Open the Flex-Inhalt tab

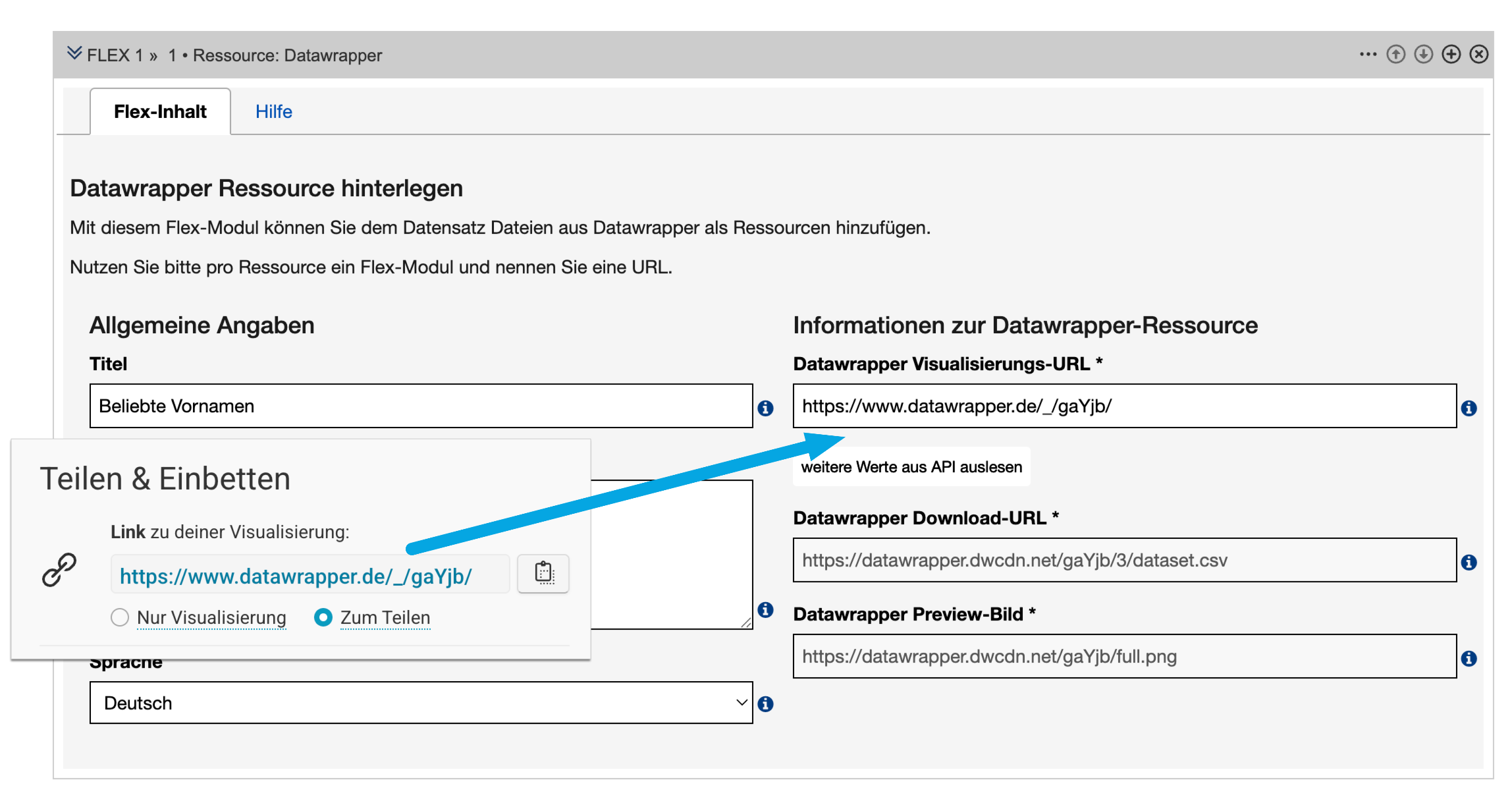tap(160, 111)
